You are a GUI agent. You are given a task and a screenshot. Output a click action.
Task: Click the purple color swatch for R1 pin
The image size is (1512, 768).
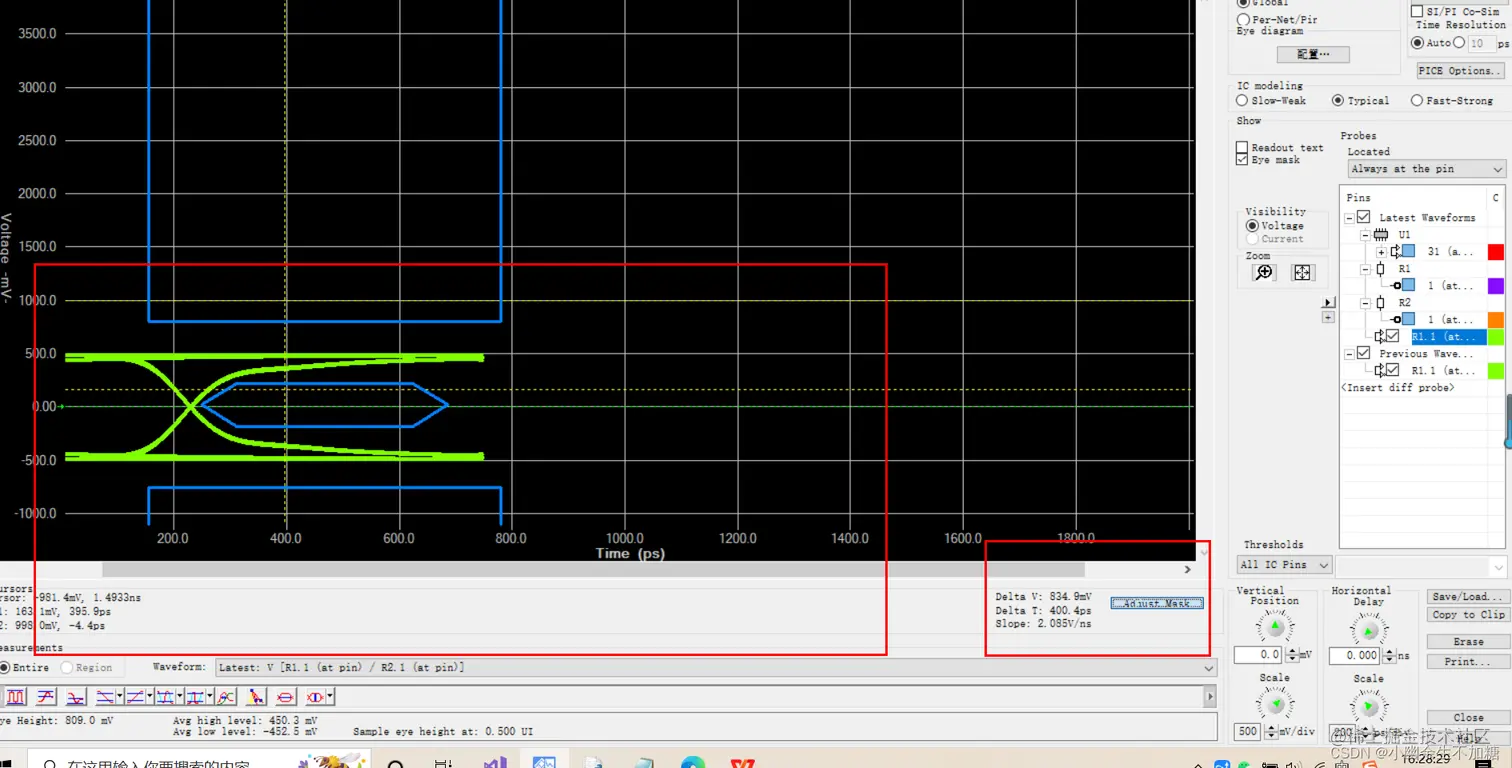point(1496,286)
